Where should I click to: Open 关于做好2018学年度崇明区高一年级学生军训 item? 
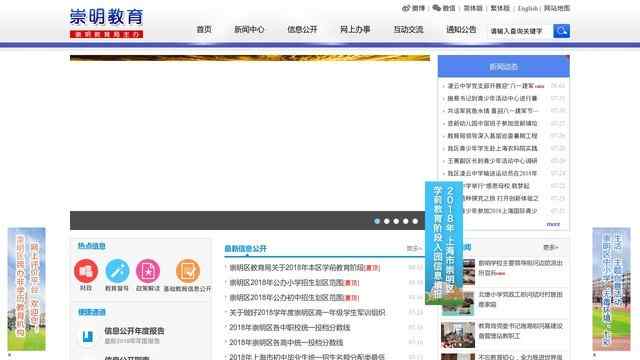(307, 313)
